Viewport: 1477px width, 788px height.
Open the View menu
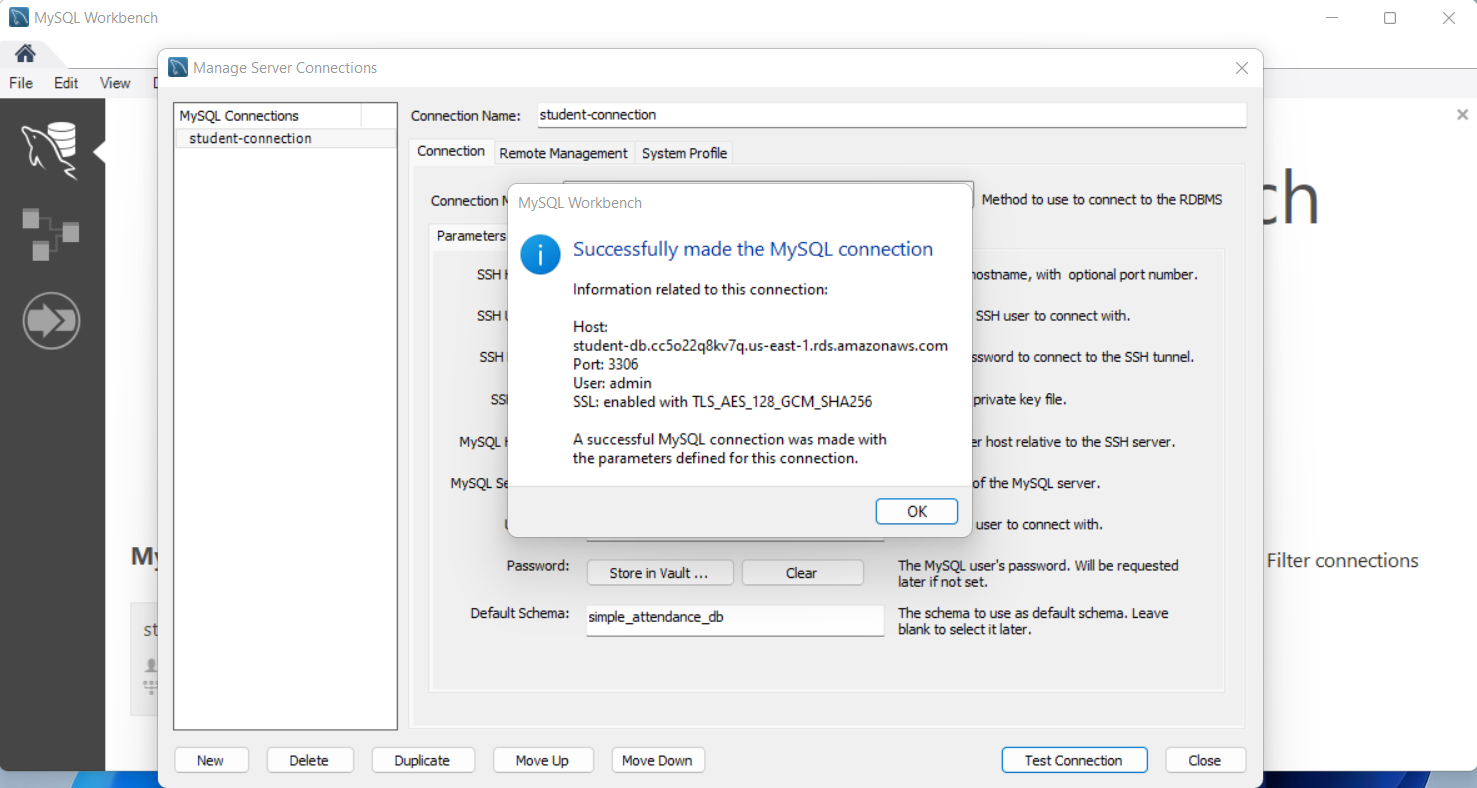click(115, 83)
